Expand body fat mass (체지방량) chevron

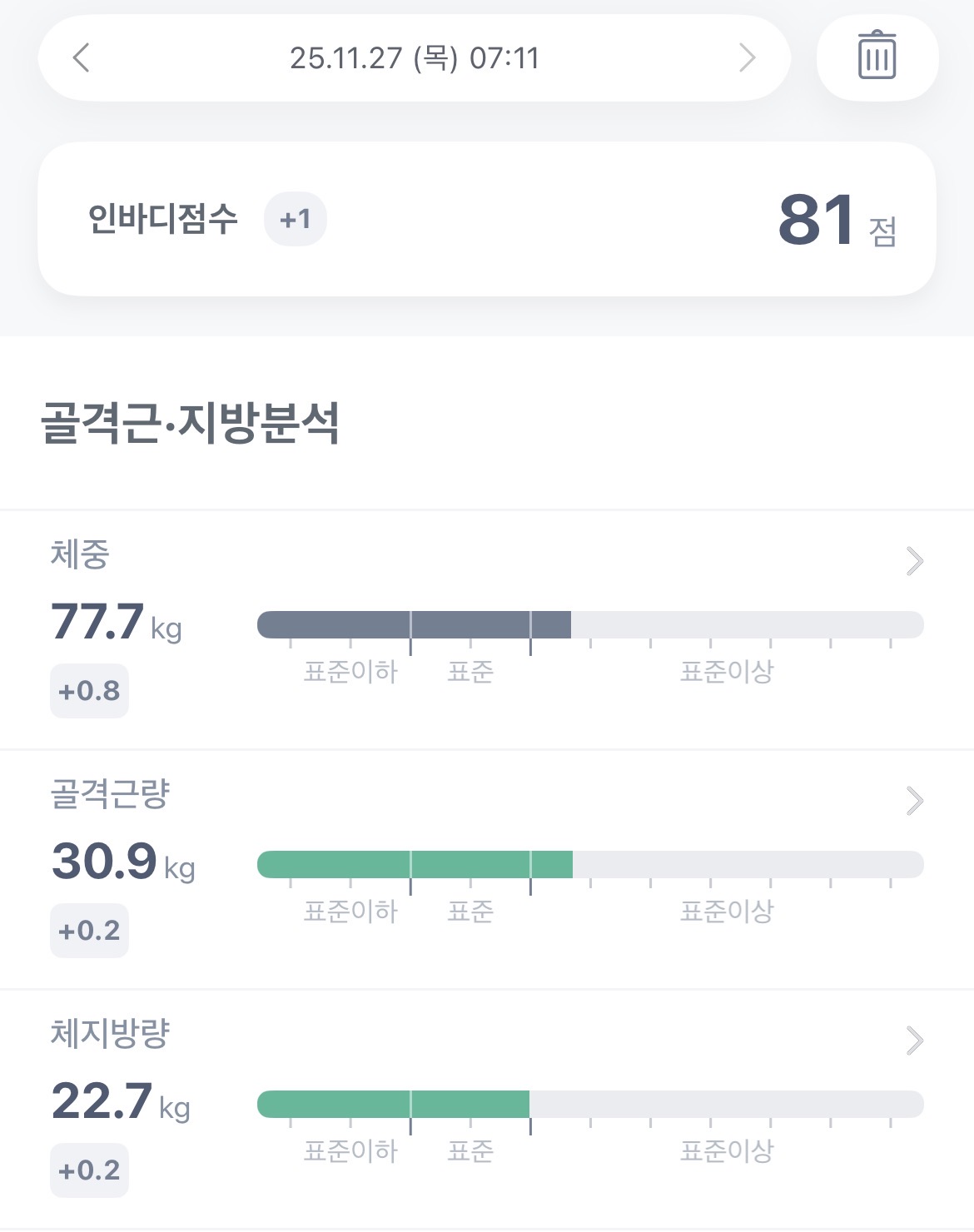pos(914,1041)
